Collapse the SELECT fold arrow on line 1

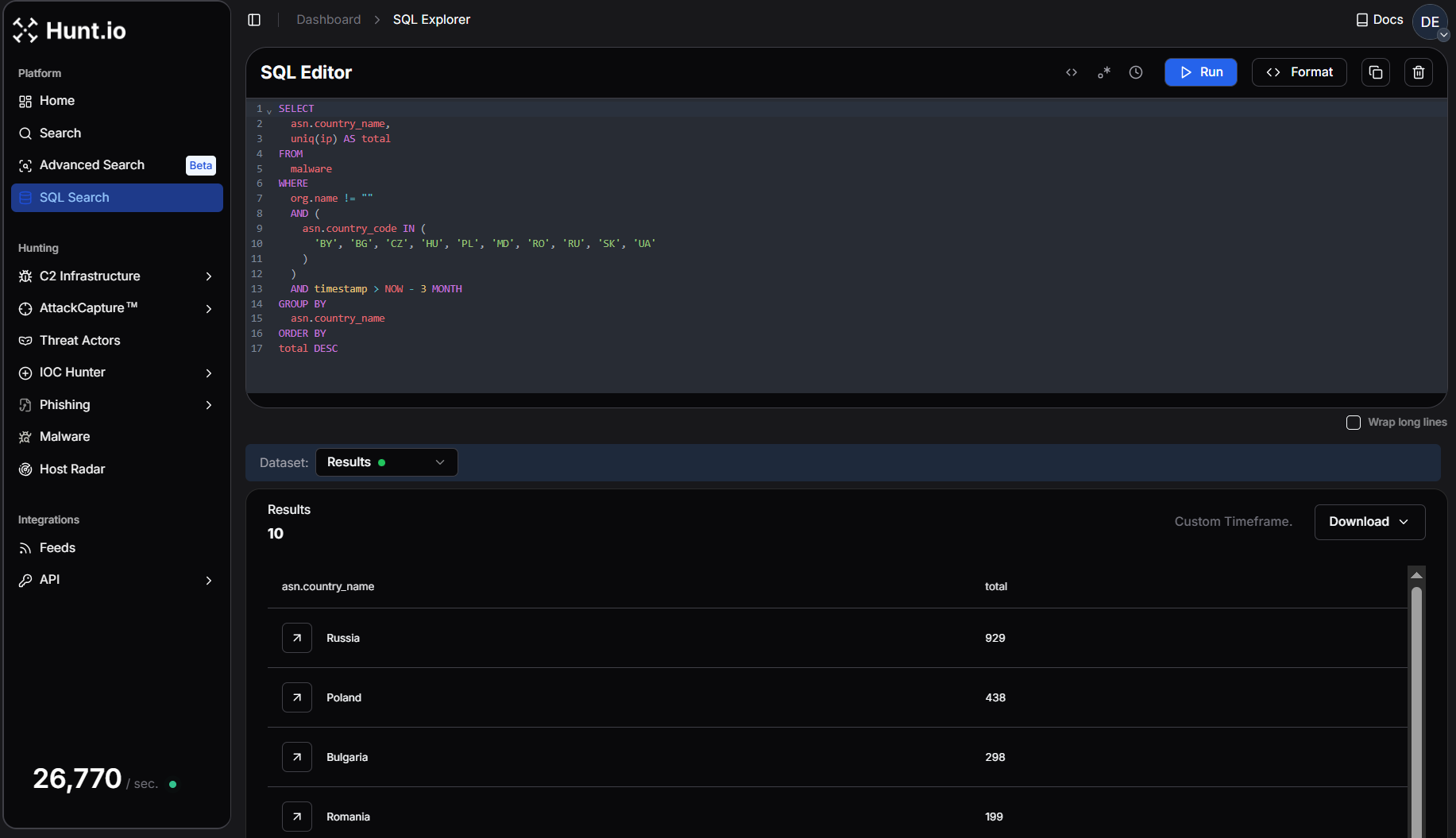click(x=269, y=110)
